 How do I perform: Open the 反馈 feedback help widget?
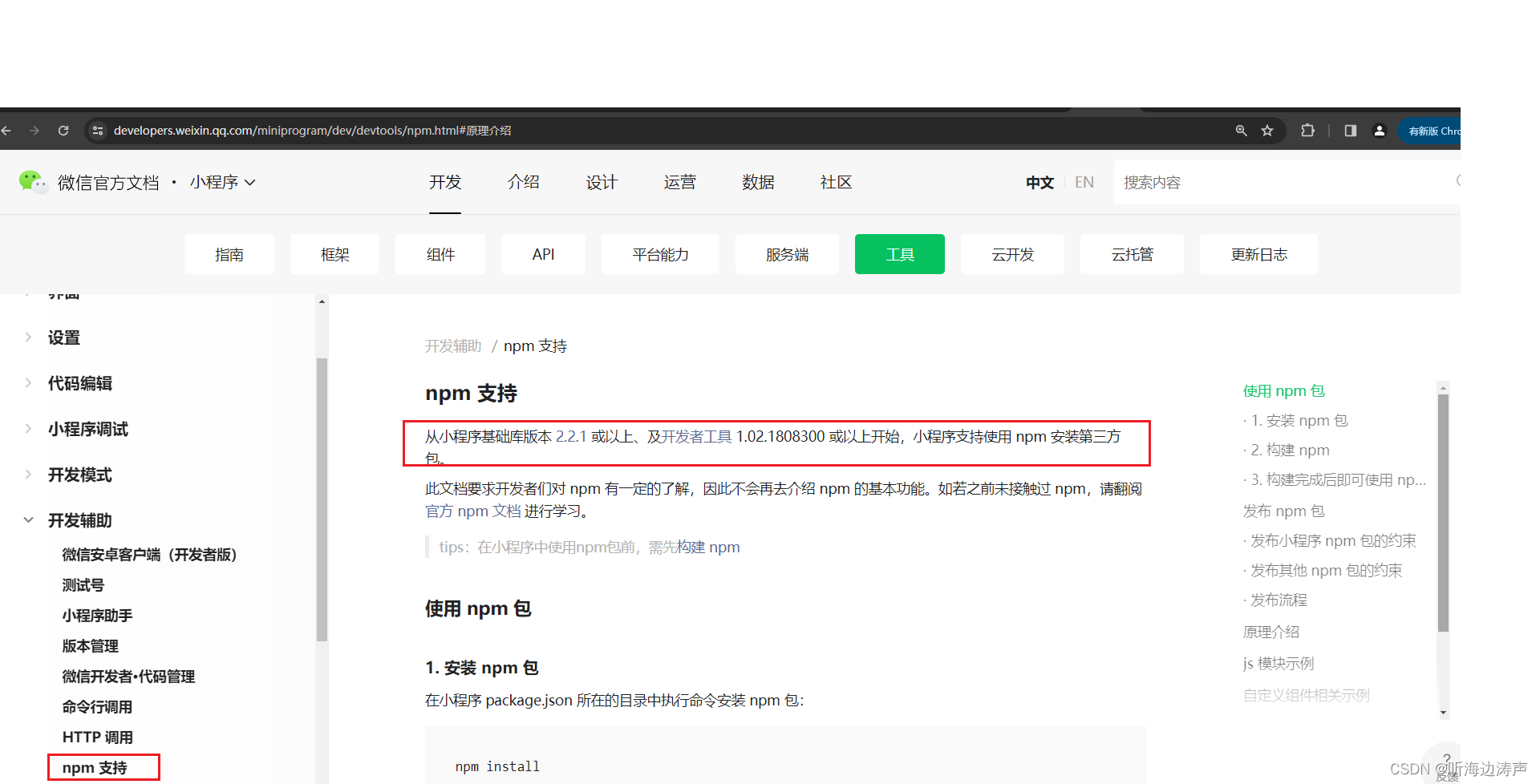pos(1445,762)
